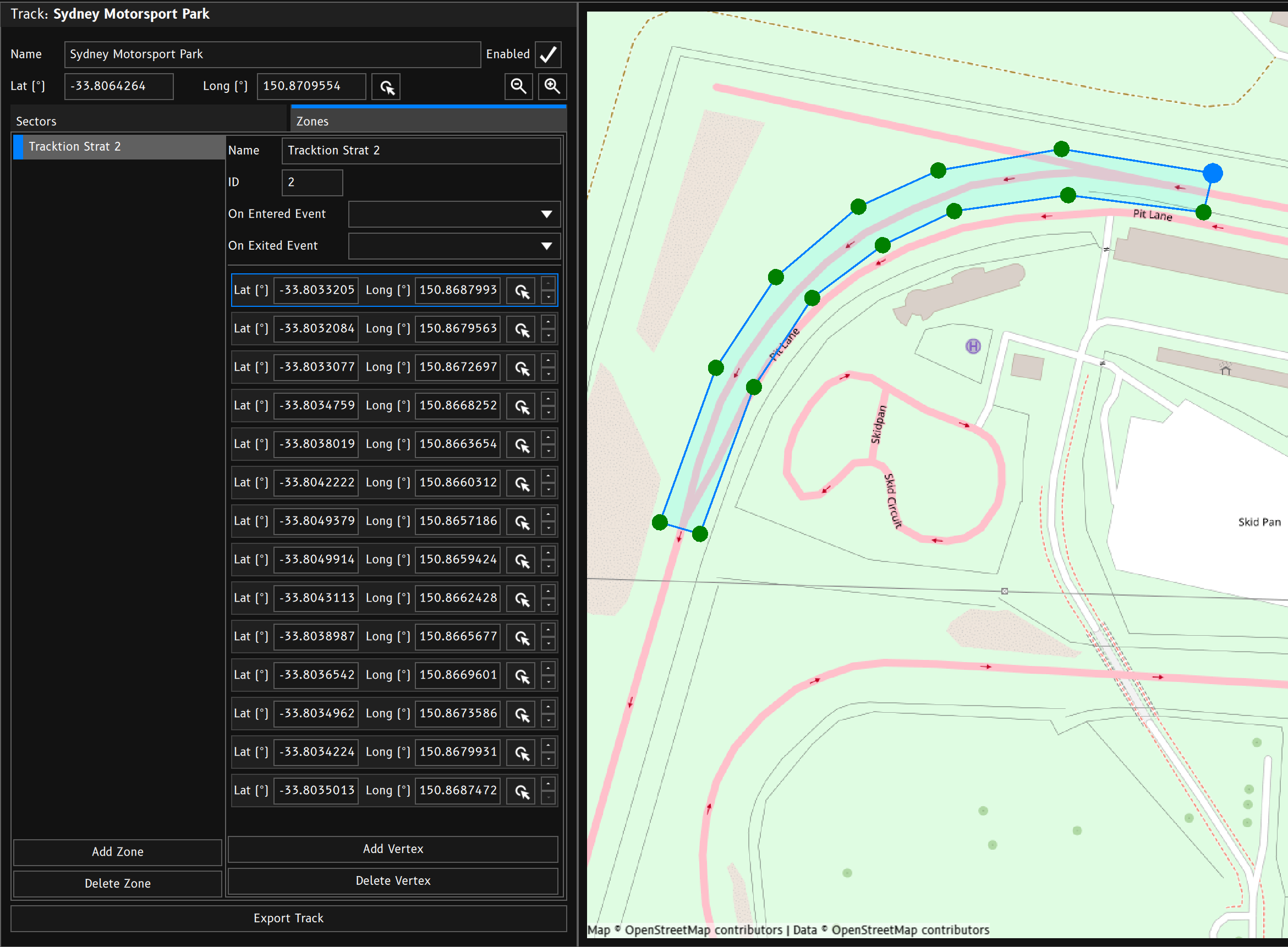Pick map point for vertex 150.8673586
This screenshot has height=947, width=1288.
point(521,714)
